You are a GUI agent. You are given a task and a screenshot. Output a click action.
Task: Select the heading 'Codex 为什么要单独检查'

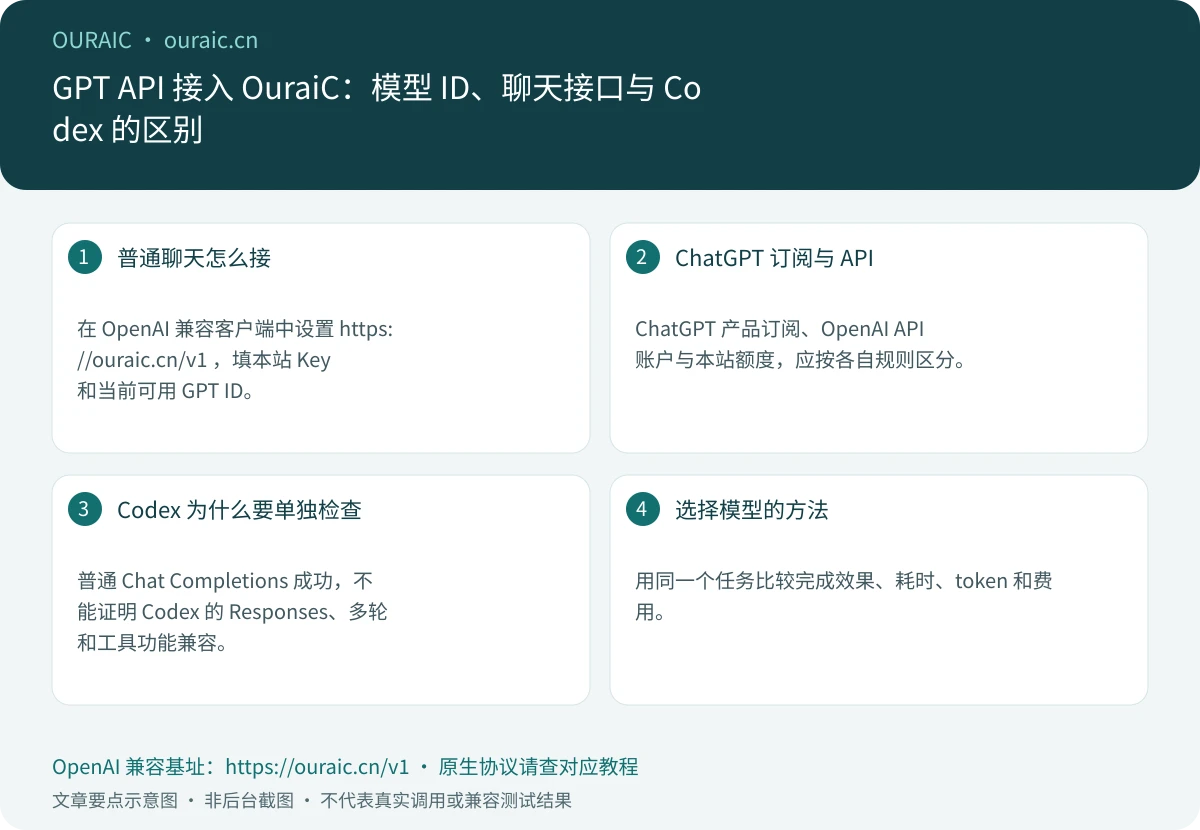pyautogui.click(x=239, y=510)
